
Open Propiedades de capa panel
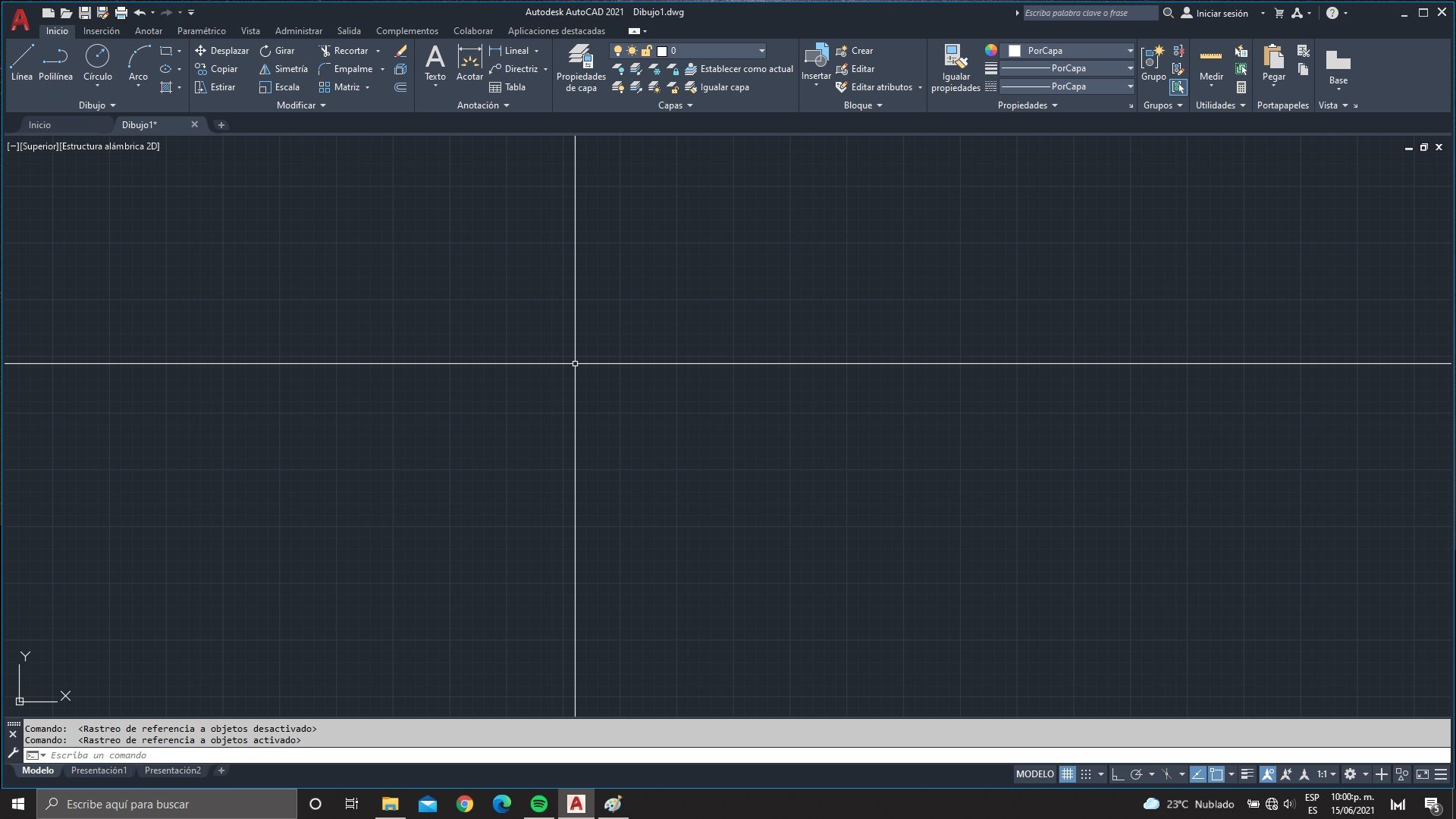click(581, 68)
